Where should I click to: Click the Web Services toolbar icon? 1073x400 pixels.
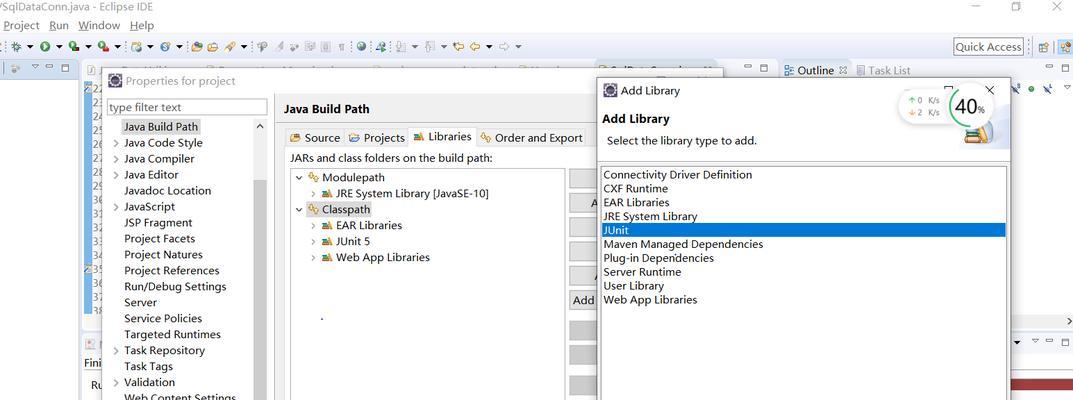[x=166, y=46]
